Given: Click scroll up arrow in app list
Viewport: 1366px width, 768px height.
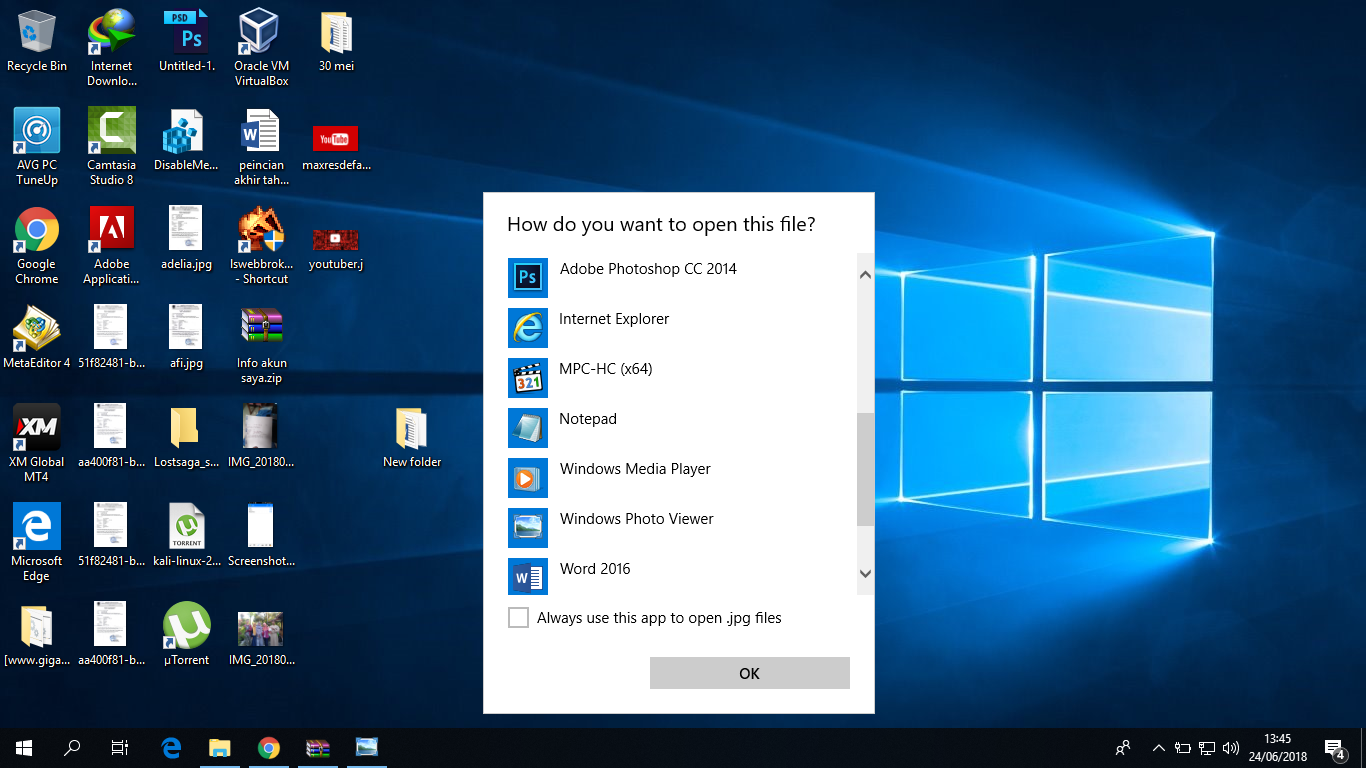Looking at the screenshot, I should (866, 274).
